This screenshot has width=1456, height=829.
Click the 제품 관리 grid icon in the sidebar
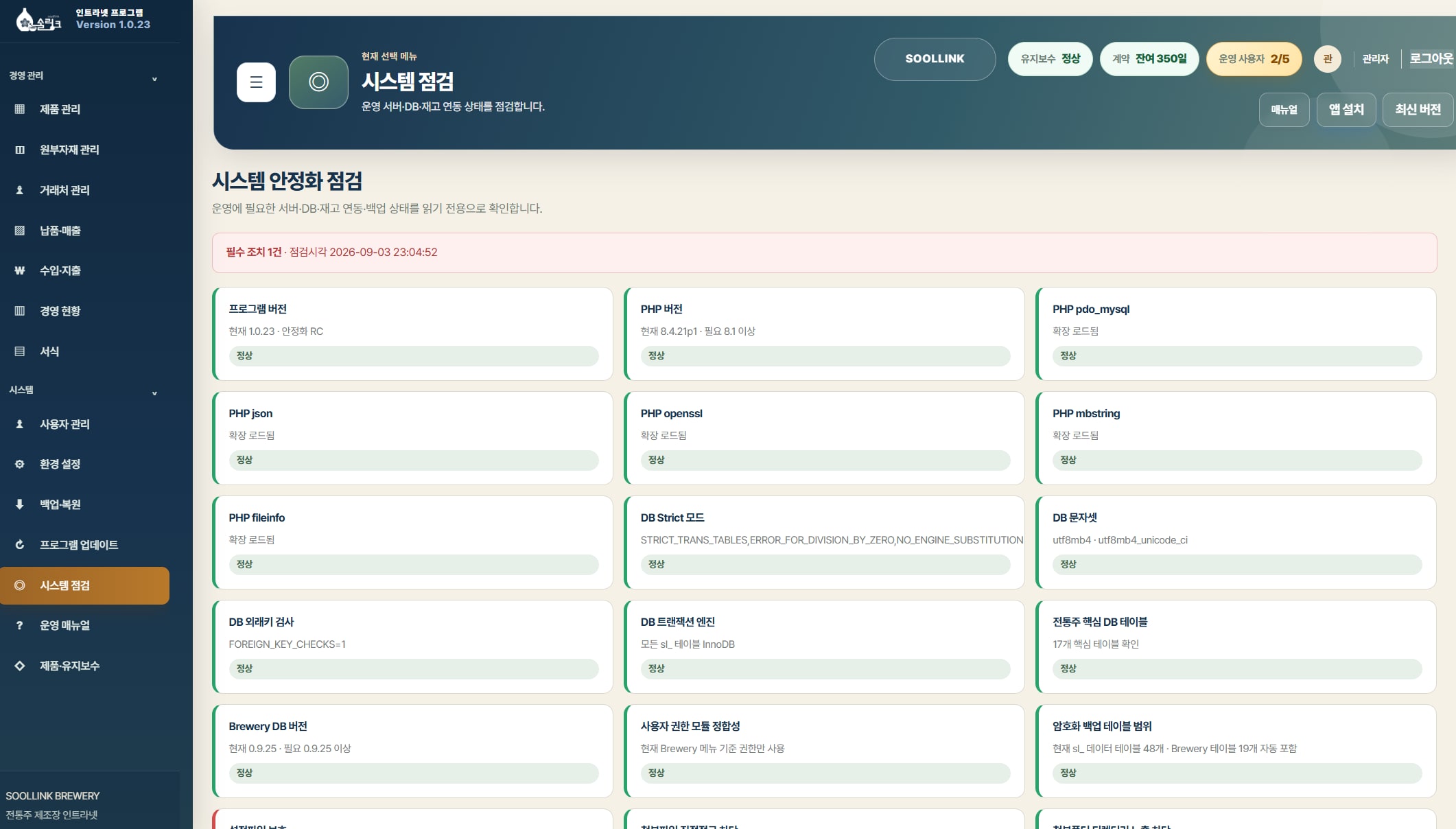[x=20, y=109]
